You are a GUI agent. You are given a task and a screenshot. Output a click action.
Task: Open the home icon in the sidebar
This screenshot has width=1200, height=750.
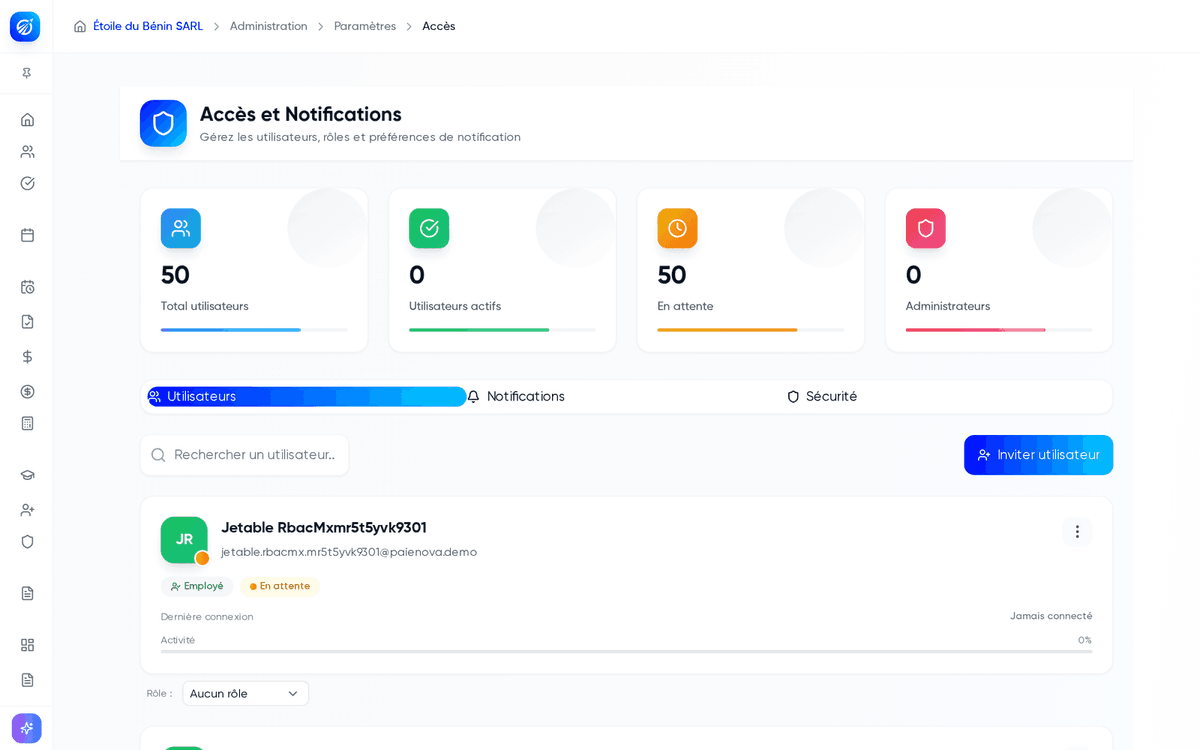(27, 119)
